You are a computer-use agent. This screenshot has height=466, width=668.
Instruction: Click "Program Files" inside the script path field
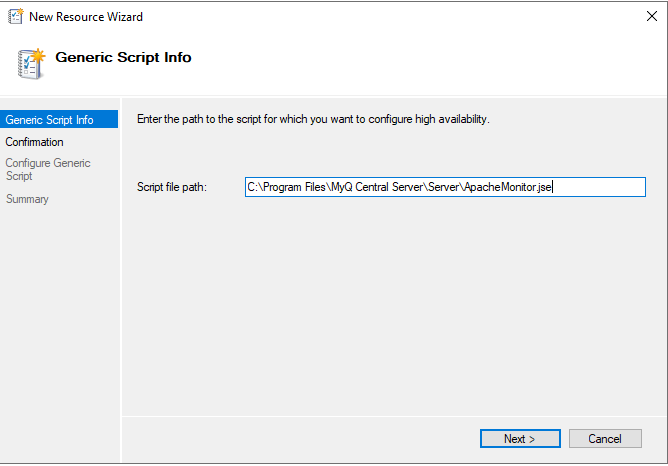tap(295, 187)
